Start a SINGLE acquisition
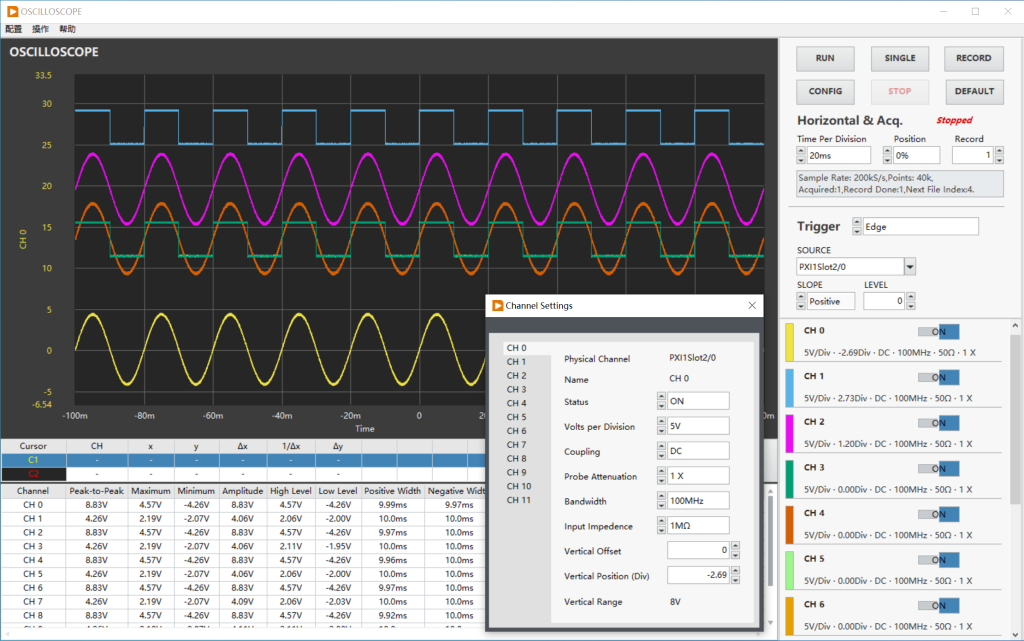1024x641 pixels. pyautogui.click(x=899, y=59)
